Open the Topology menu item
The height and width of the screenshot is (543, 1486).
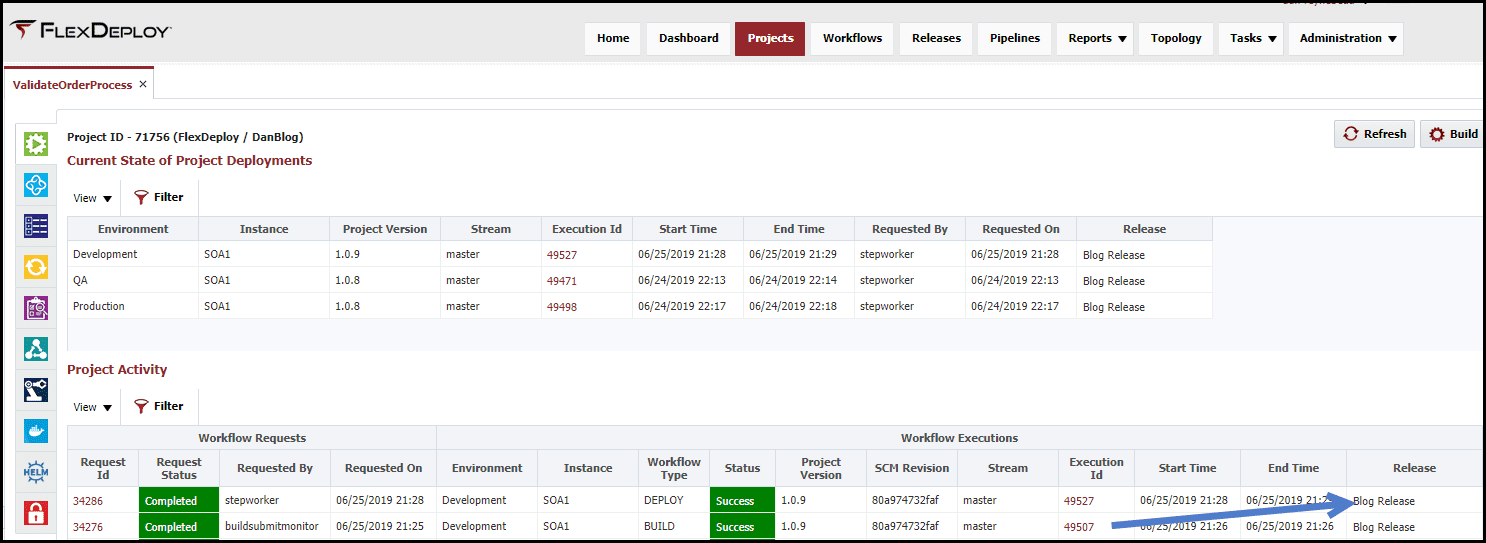[x=1176, y=38]
